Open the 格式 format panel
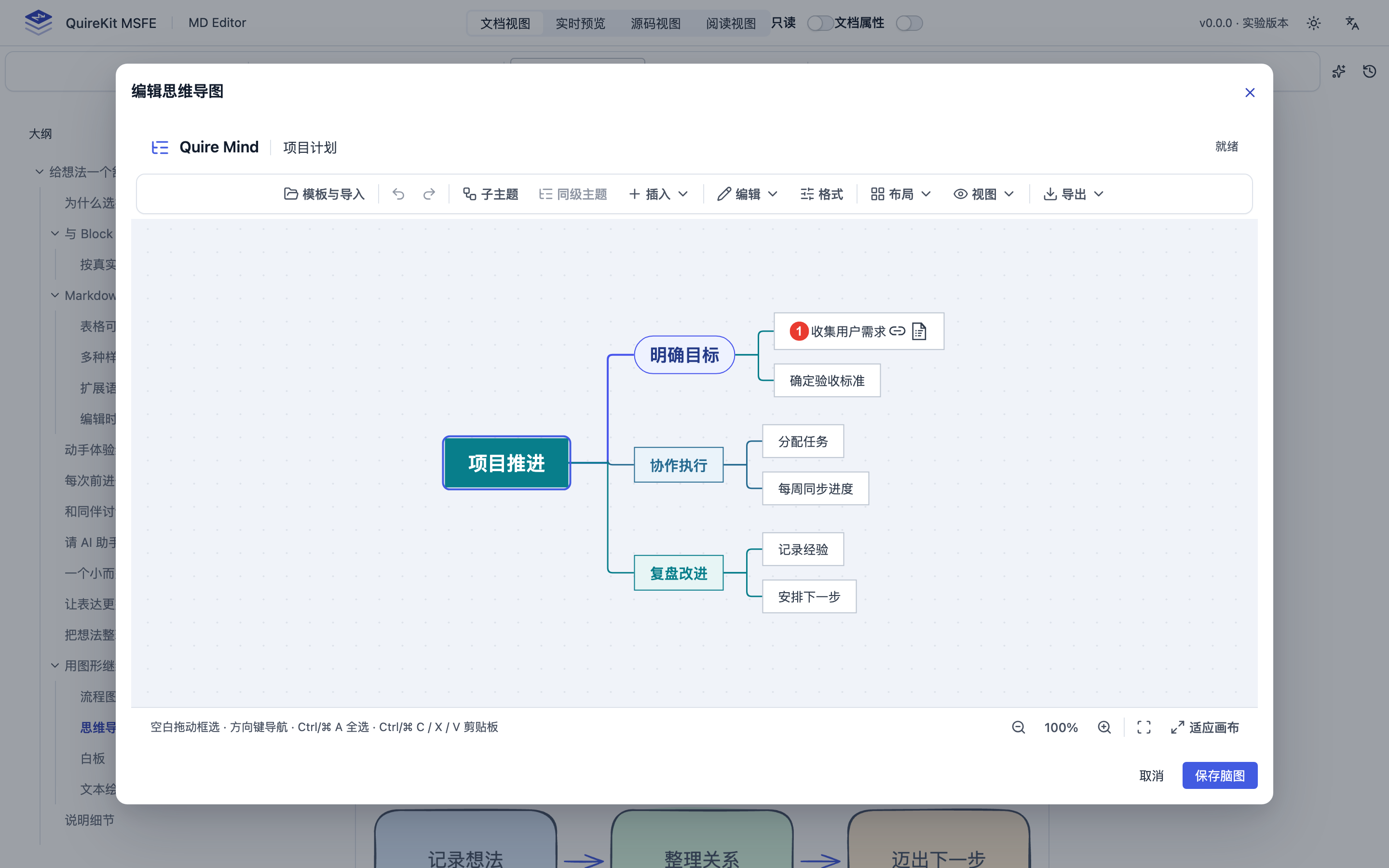 point(821,194)
